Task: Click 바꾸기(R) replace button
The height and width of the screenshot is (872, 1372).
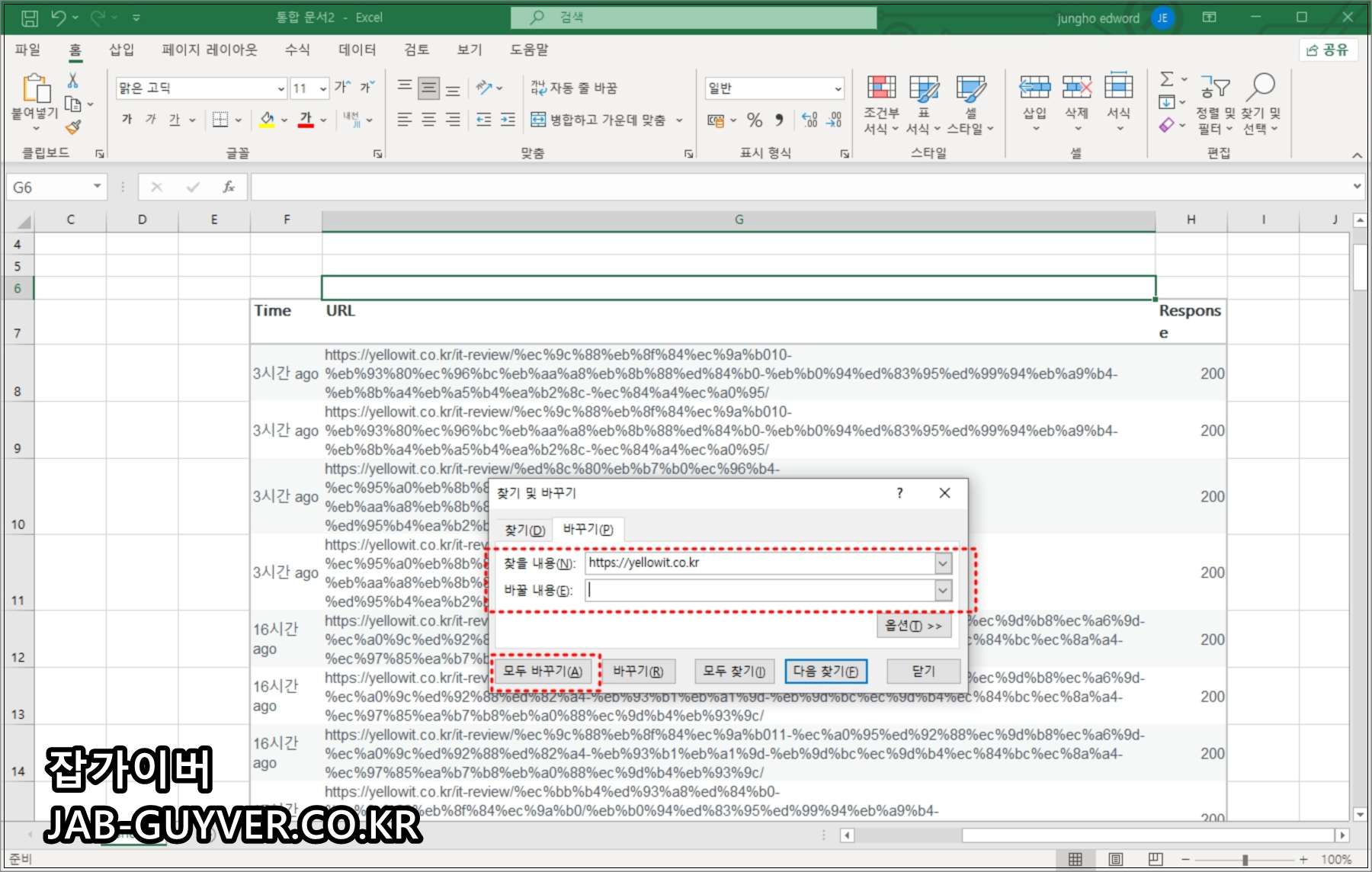Action: (x=639, y=672)
